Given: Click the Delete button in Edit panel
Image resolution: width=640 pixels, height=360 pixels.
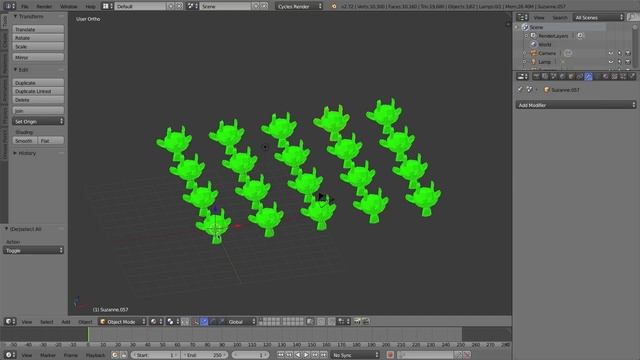Looking at the screenshot, I should (x=38, y=100).
